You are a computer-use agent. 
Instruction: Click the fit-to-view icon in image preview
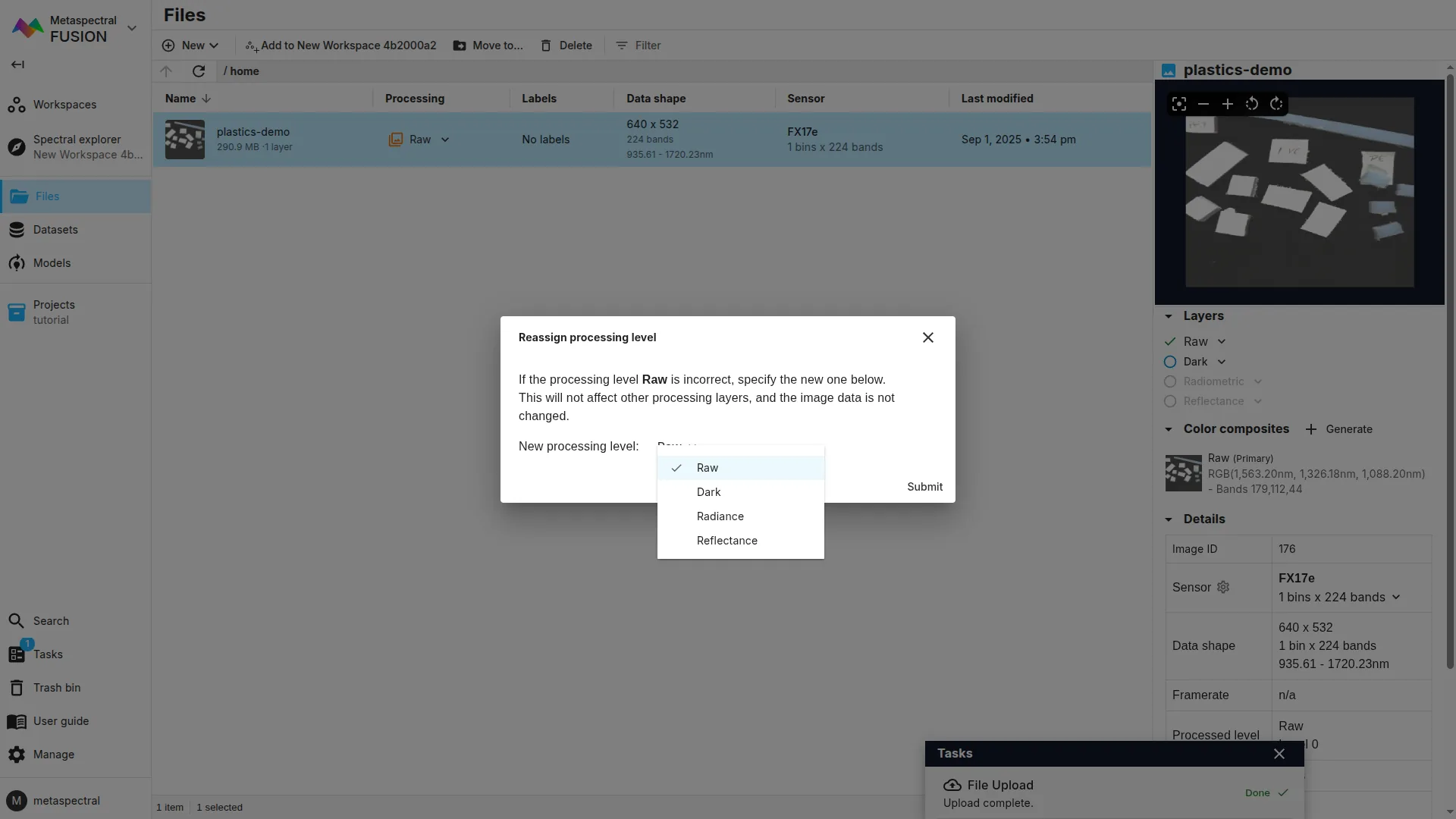pos(1178,104)
